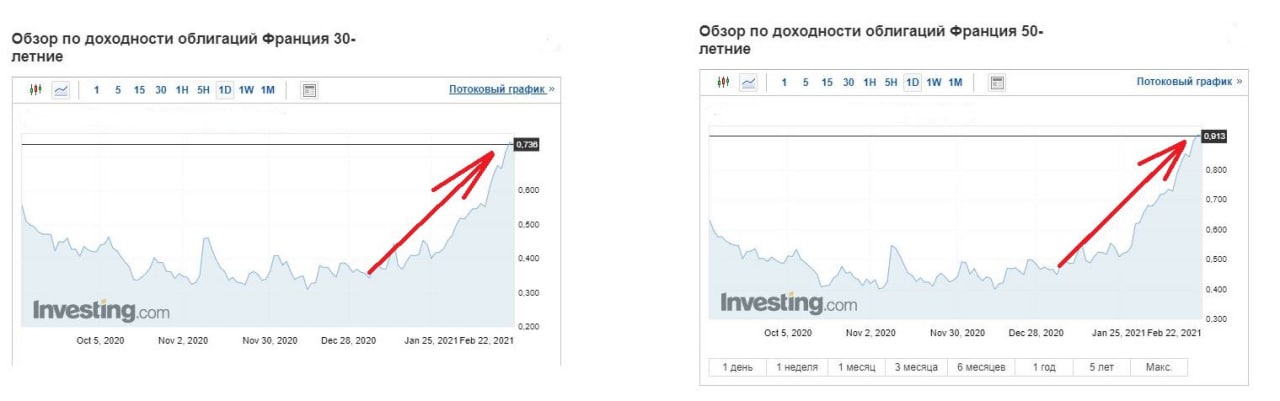This screenshot has width=1280, height=401.
Task: Choose the 15-minute interval on the 50-year chart
Action: point(827,82)
